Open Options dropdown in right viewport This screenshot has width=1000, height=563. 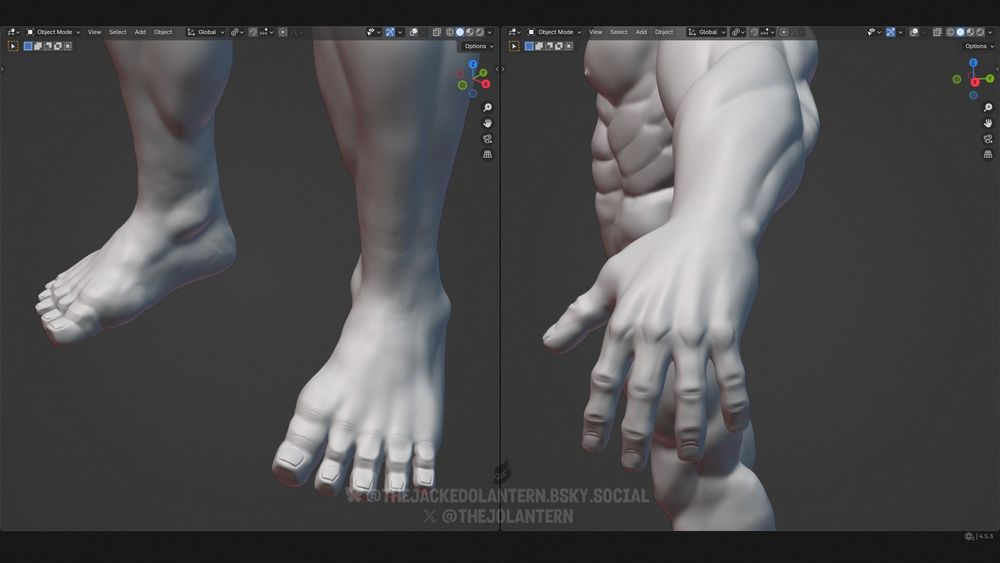[980, 46]
